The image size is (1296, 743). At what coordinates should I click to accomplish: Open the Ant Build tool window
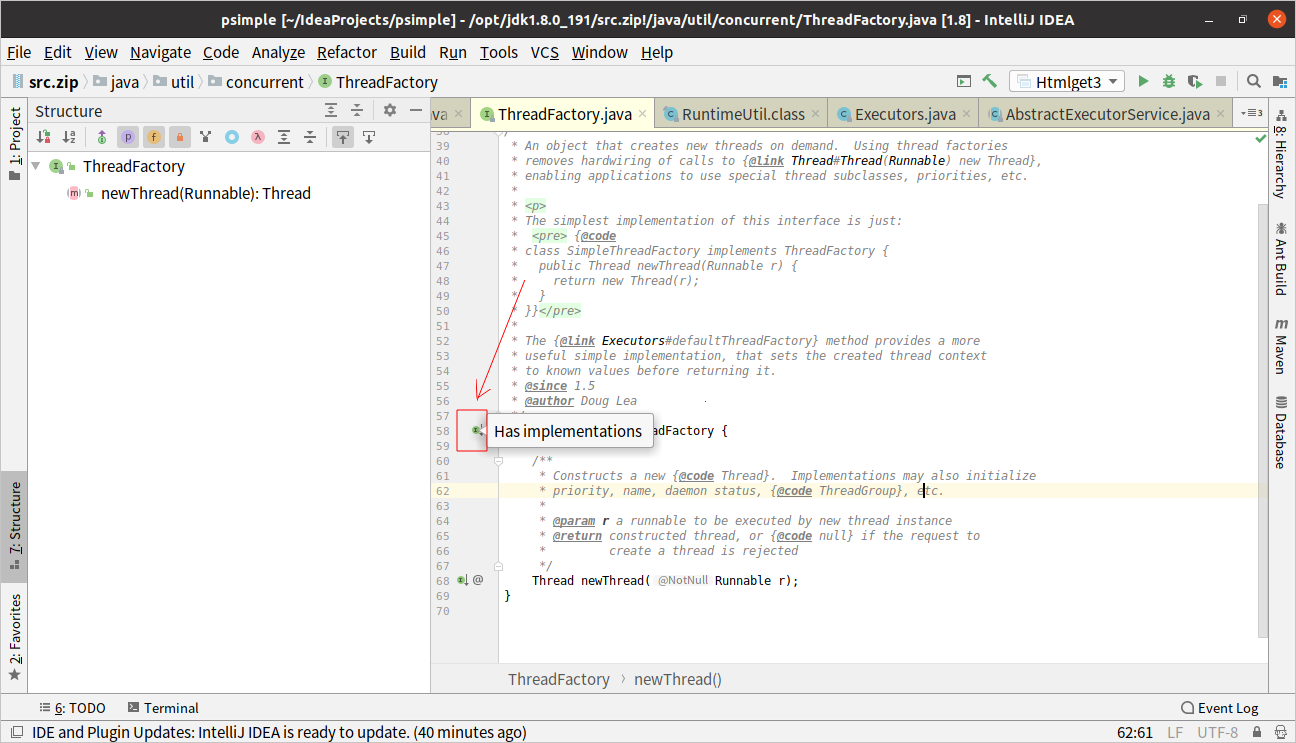(x=1281, y=260)
